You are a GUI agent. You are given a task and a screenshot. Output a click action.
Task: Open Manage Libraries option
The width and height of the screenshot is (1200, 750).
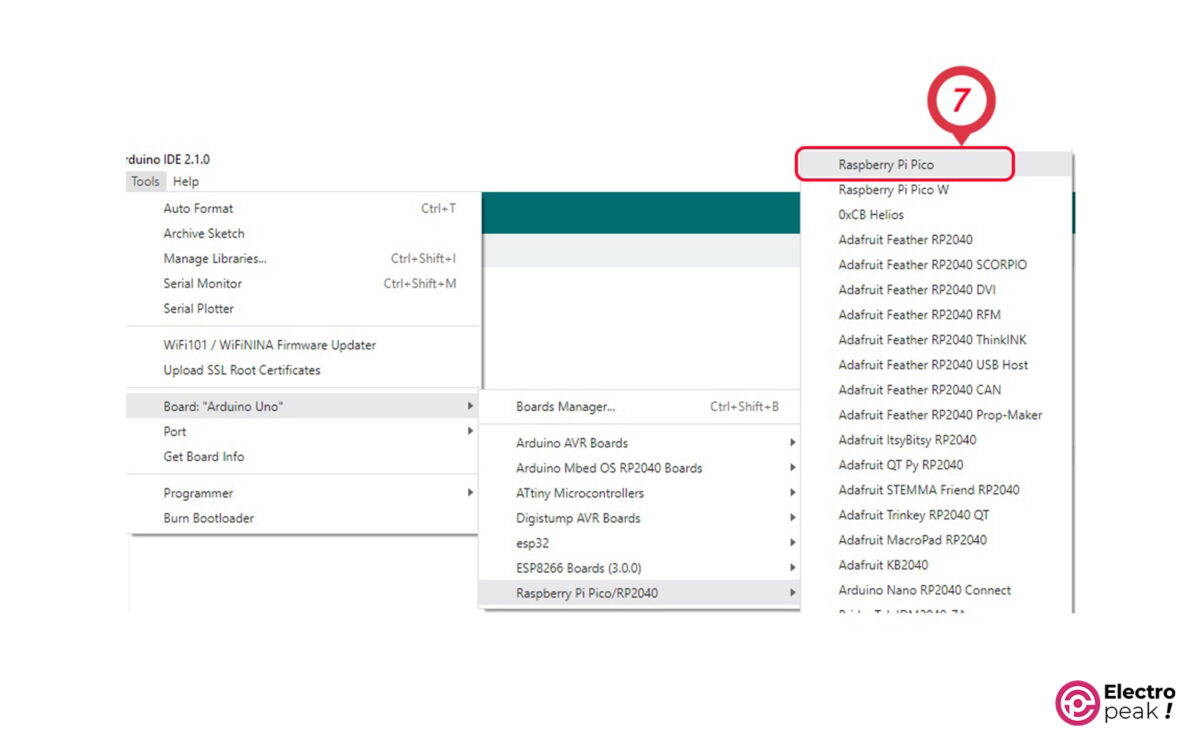click(x=215, y=258)
